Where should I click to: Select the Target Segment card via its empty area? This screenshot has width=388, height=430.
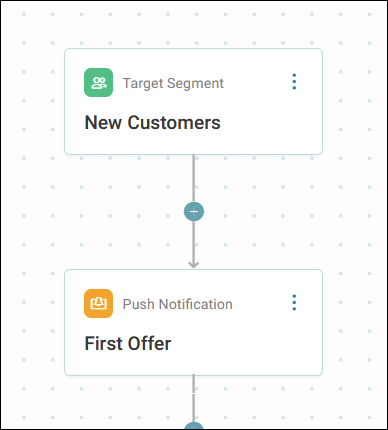tap(267, 123)
